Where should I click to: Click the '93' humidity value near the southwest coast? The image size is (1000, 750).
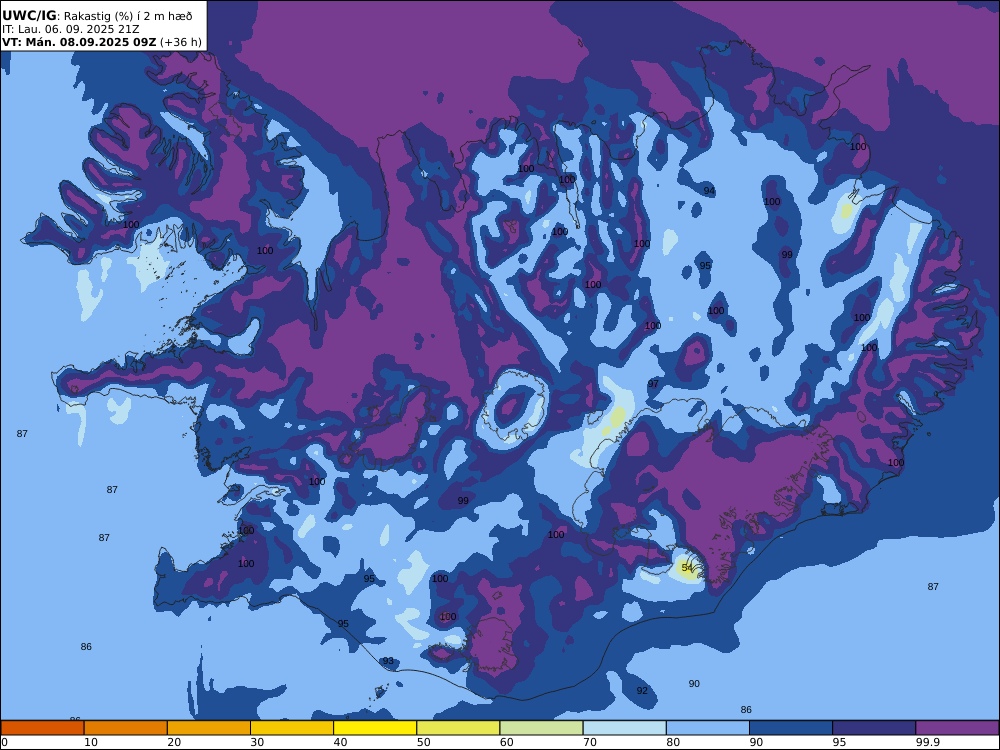[388, 661]
